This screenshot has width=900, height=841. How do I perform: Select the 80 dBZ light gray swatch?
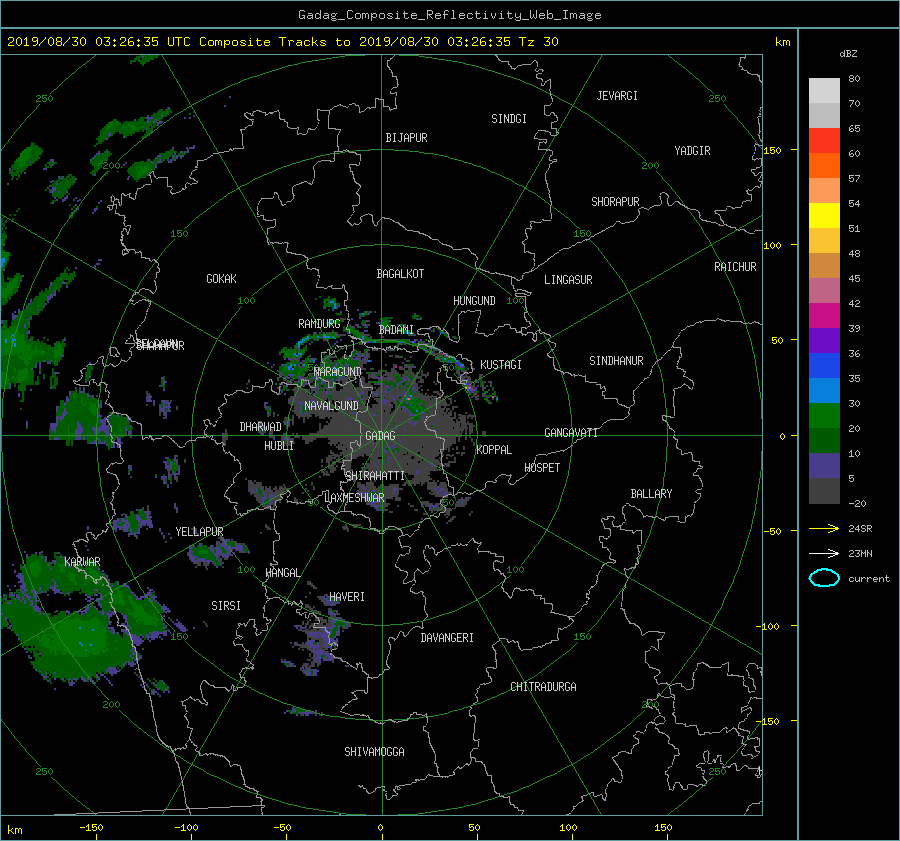pyautogui.click(x=824, y=90)
